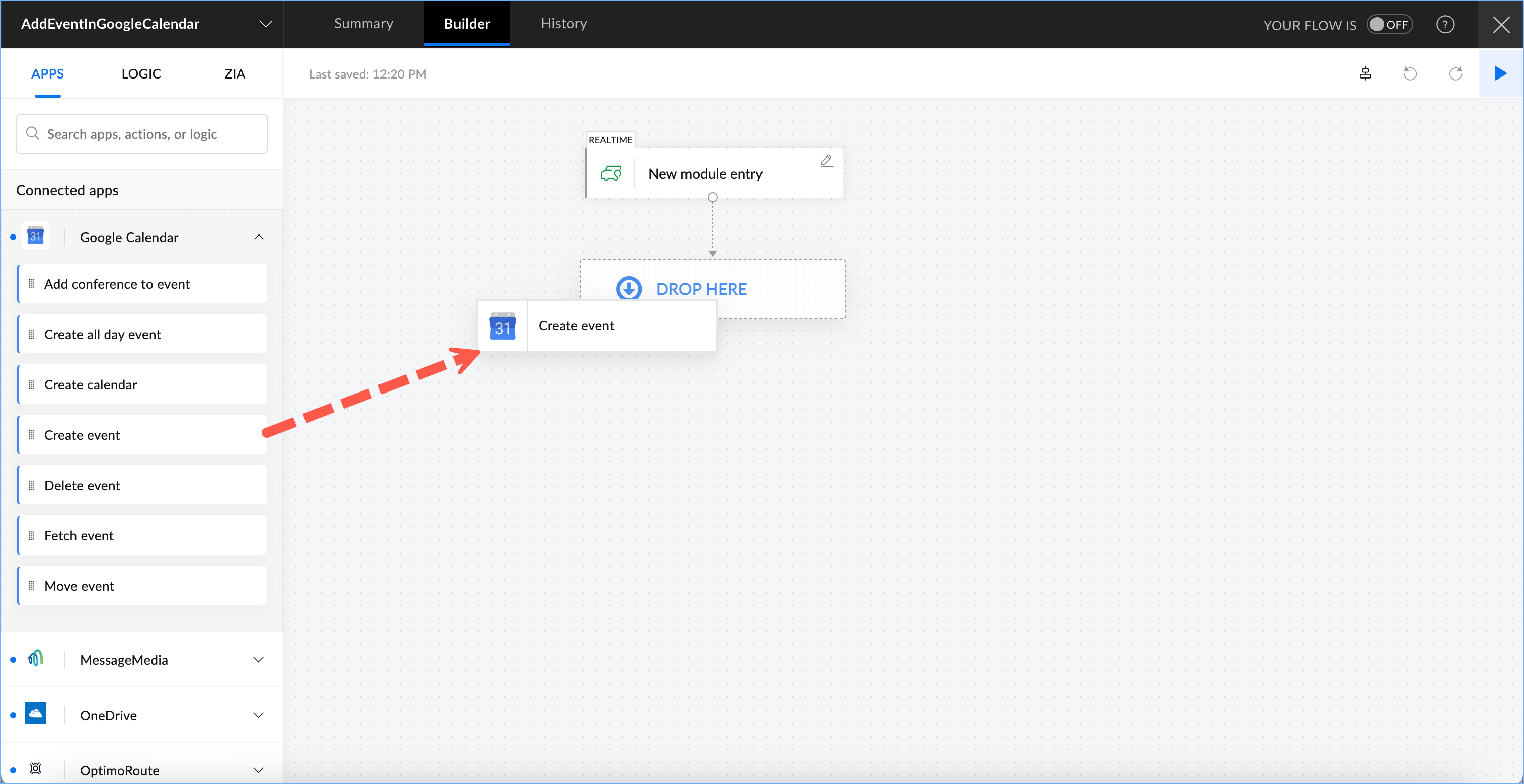The width and height of the screenshot is (1524, 784).
Task: Toggle the flow ON/OFF switch
Action: (1389, 24)
